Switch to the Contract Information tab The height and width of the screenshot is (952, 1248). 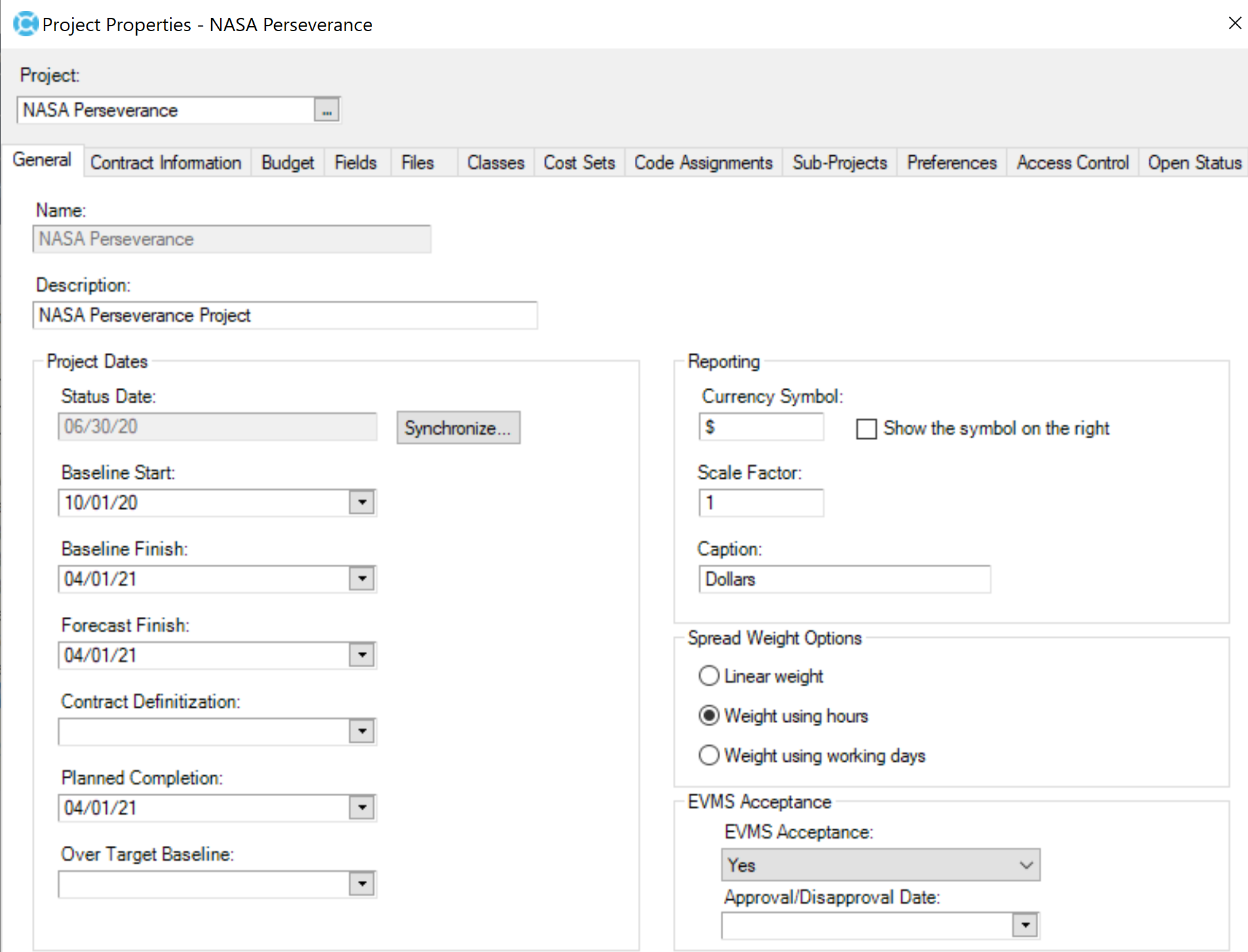pos(166,163)
